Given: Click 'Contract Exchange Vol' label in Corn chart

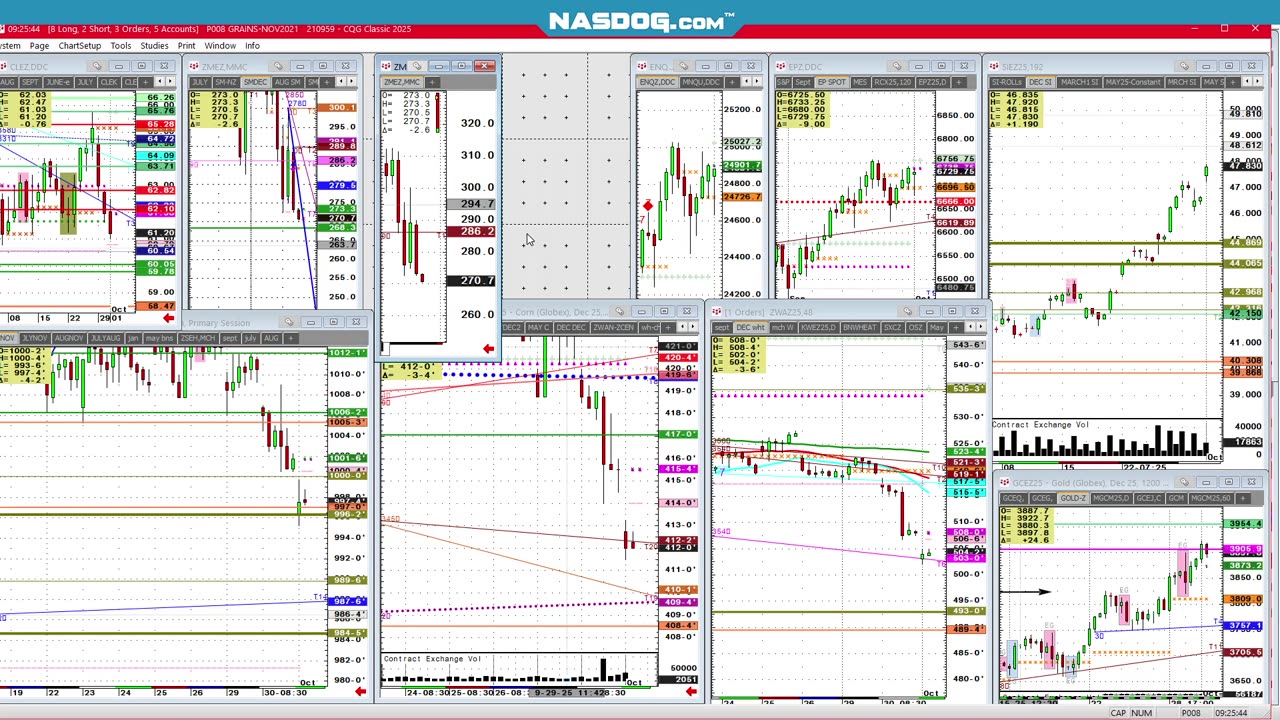Looking at the screenshot, I should click(x=432, y=659).
